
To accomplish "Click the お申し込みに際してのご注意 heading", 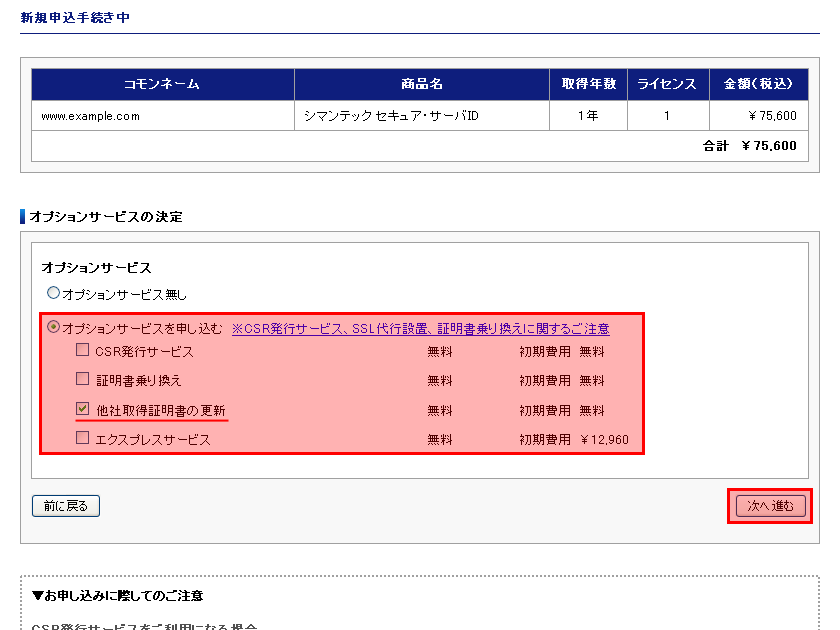I will coord(117,596).
